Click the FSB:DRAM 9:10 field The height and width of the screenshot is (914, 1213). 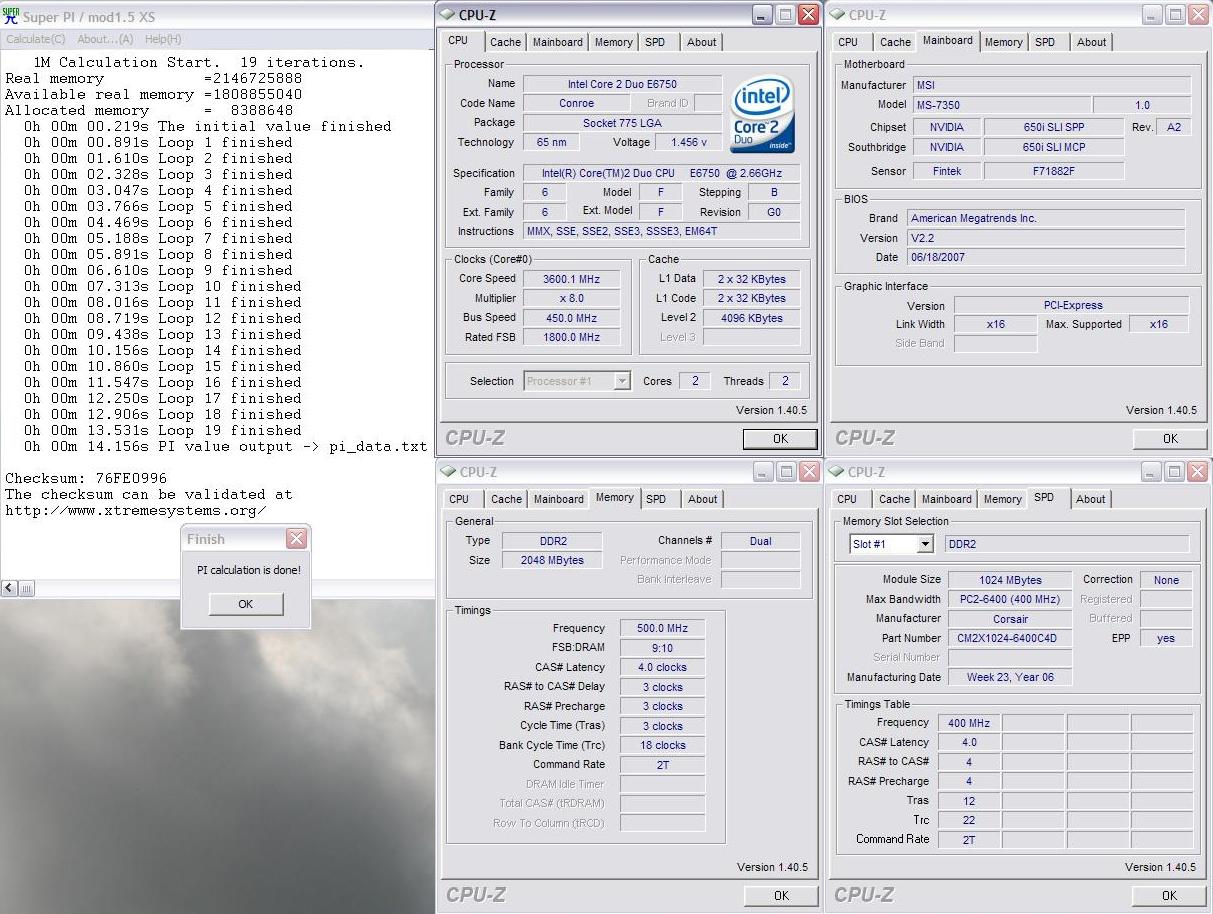662,647
